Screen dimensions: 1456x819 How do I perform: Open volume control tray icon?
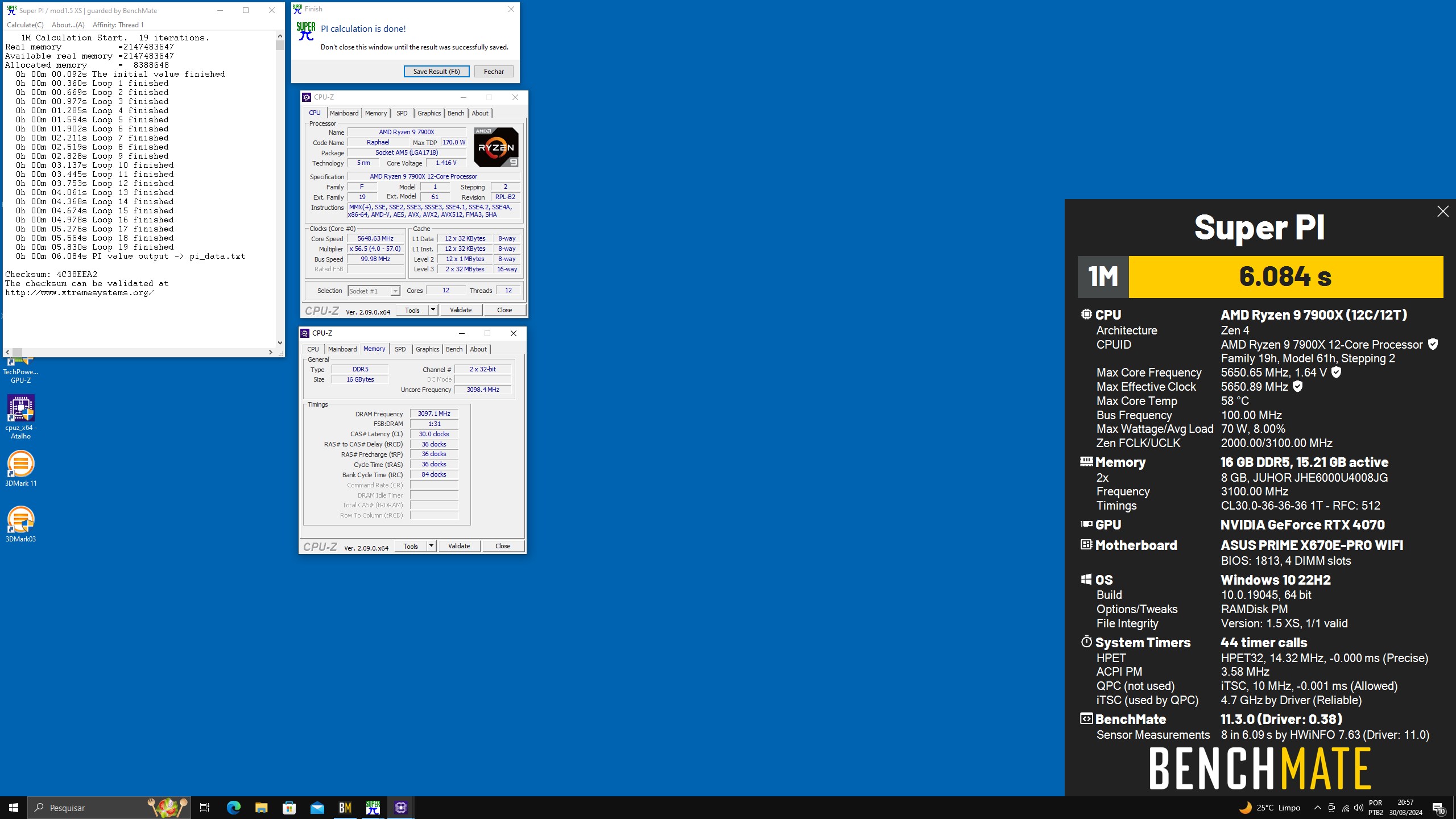click(1359, 808)
